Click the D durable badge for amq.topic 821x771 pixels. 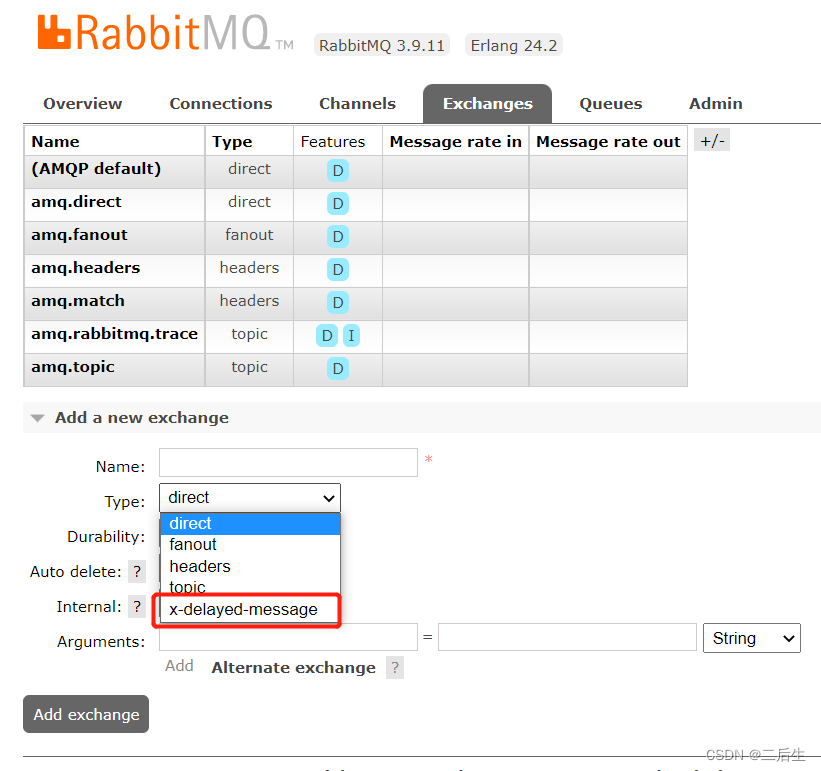click(338, 368)
